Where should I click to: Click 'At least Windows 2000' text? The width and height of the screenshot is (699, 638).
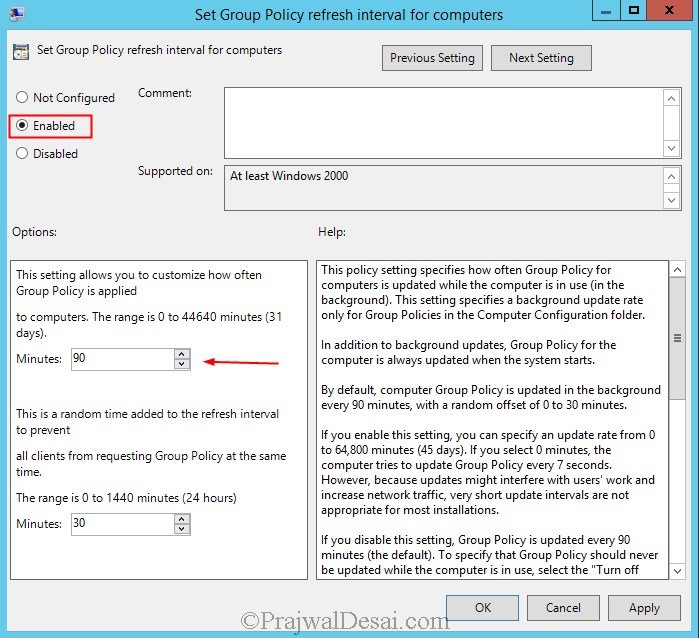coord(289,176)
